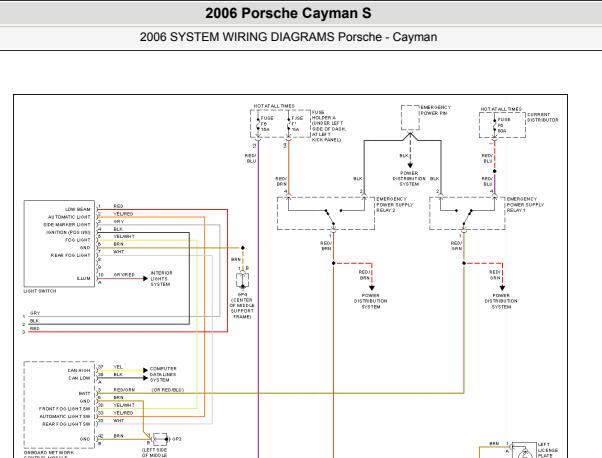Select the "LIGHT SWITCH" component label
The height and width of the screenshot is (458, 602).
[40, 291]
